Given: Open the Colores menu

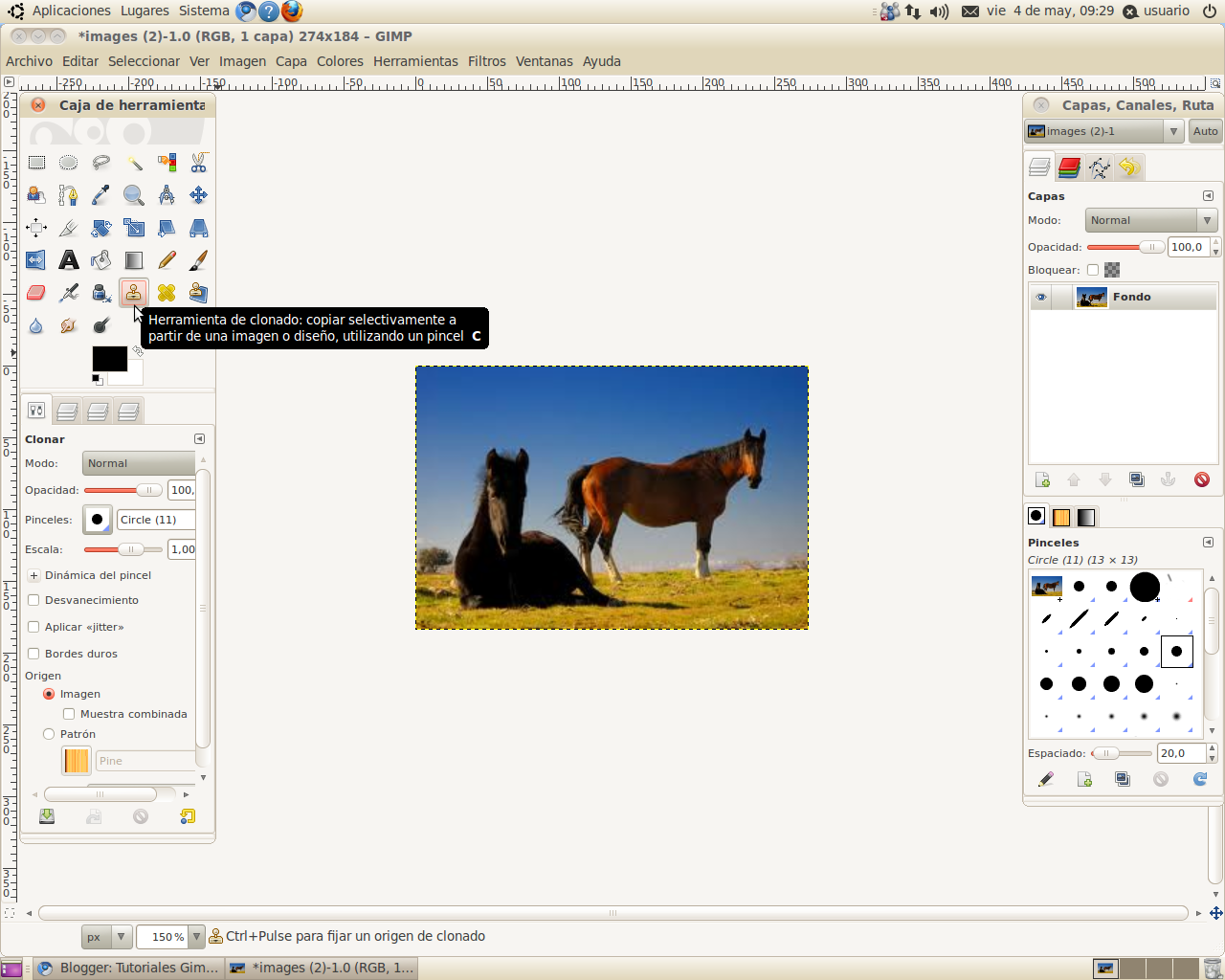Looking at the screenshot, I should 340,61.
